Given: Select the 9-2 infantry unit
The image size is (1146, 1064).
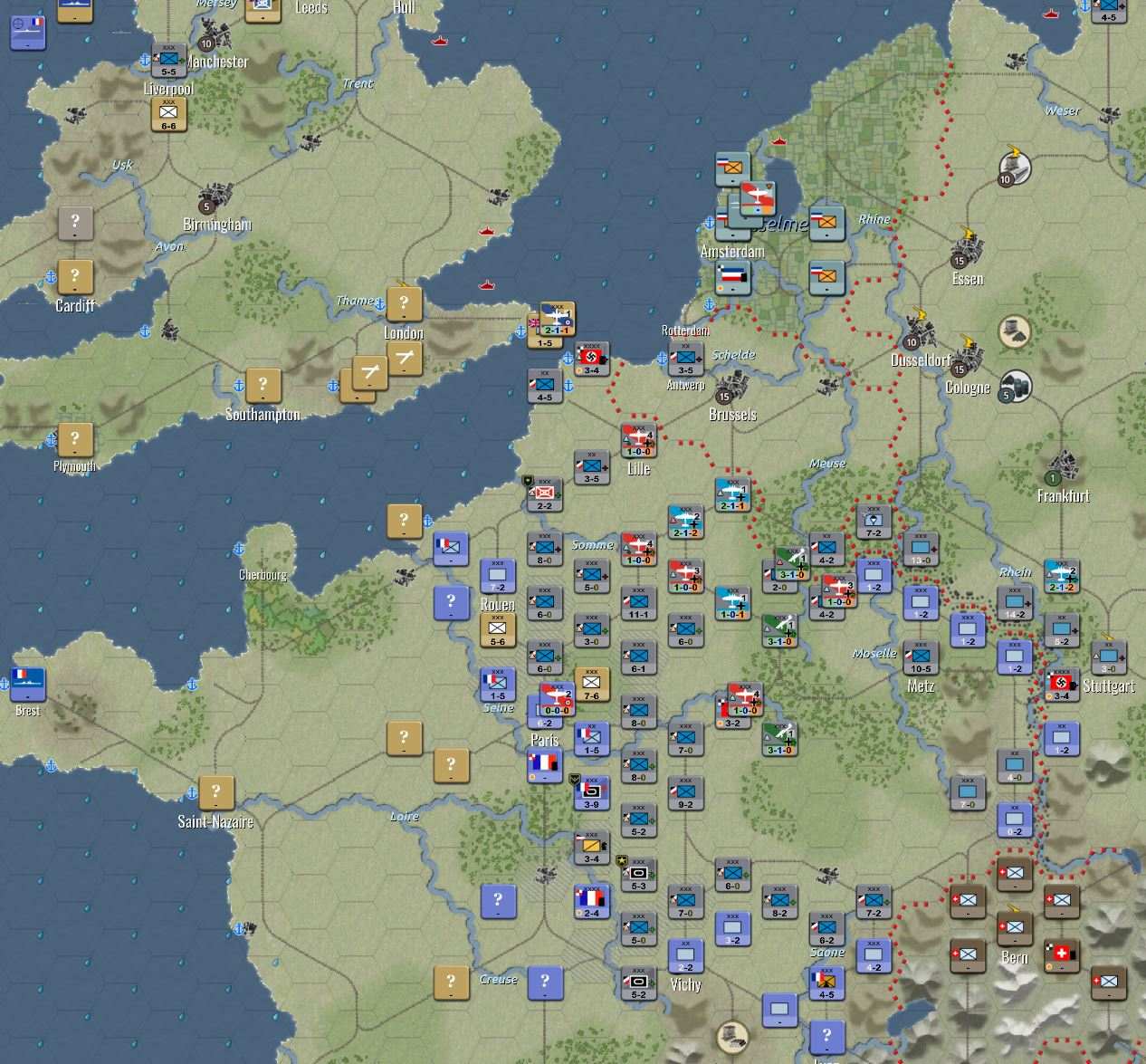Looking at the screenshot, I should pos(685,792).
